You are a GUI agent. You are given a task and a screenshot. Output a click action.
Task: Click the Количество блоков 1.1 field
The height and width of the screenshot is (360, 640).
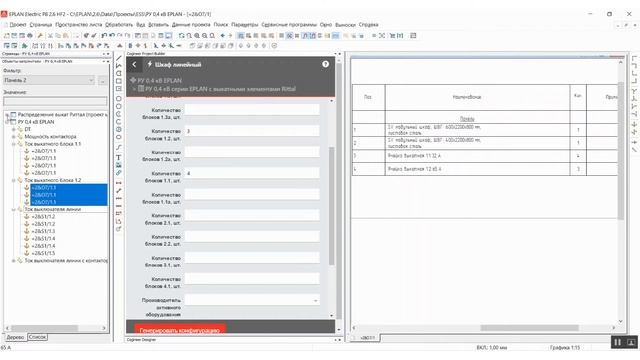(x=252, y=173)
